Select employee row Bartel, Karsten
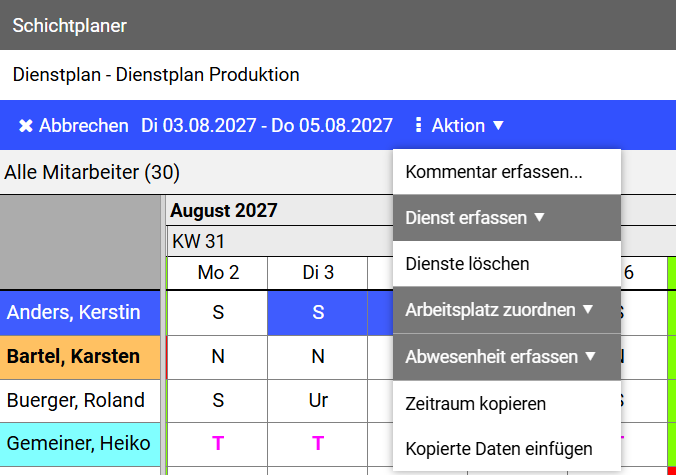This screenshot has width=676, height=475. [x=80, y=357]
